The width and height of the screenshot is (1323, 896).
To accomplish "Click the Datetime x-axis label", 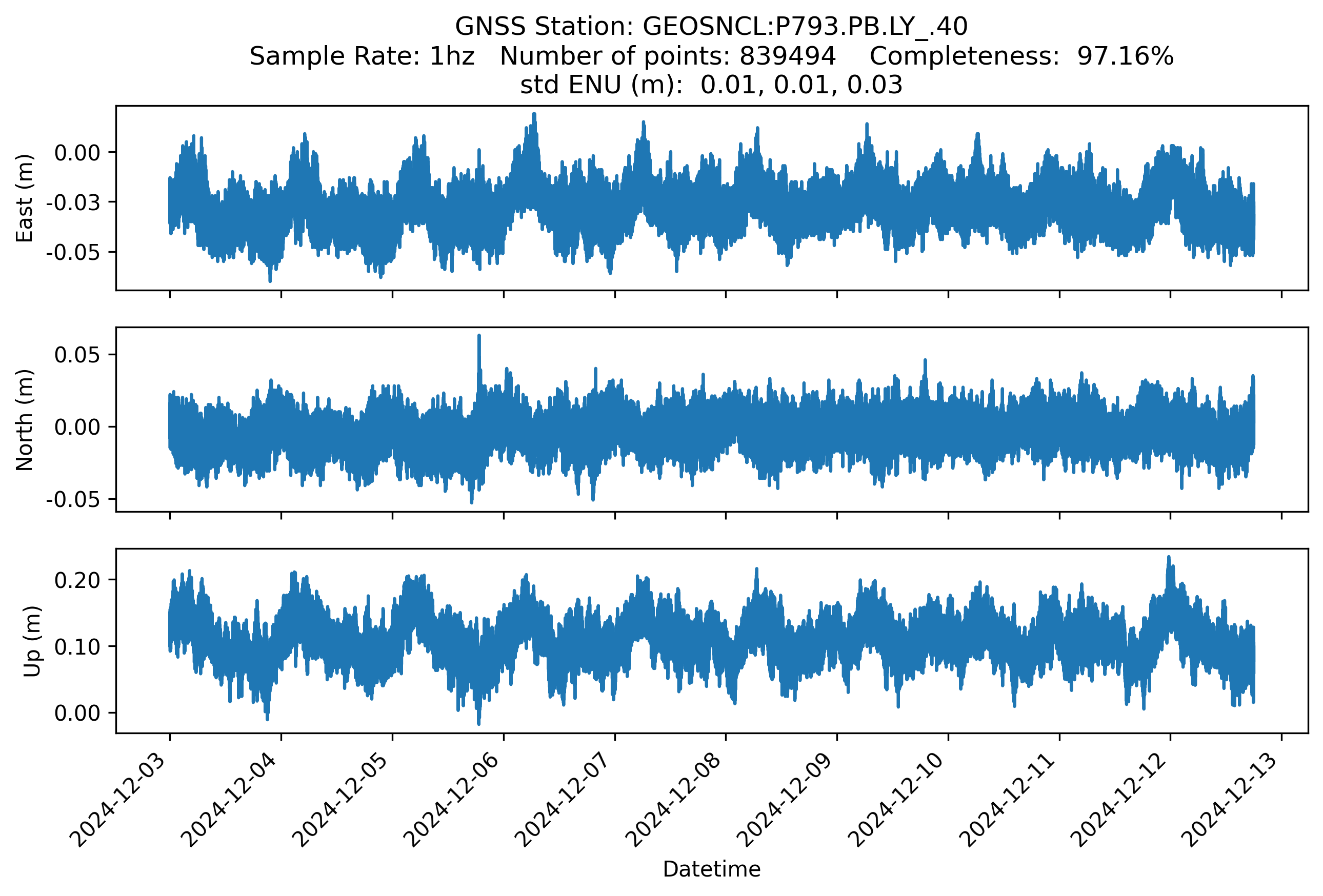I will tap(711, 869).
